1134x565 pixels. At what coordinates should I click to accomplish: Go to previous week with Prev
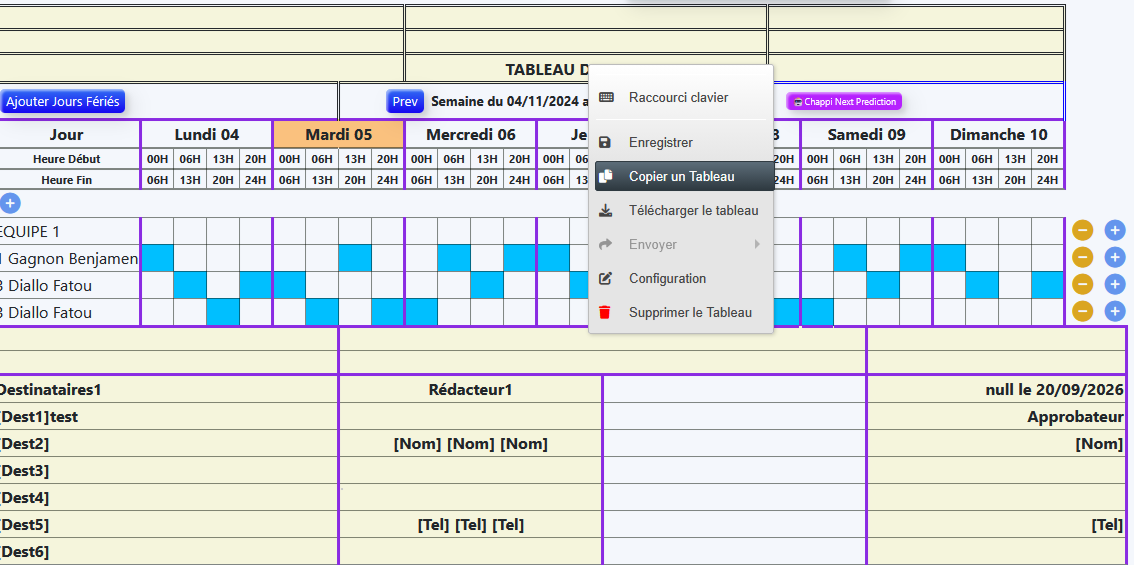(405, 101)
